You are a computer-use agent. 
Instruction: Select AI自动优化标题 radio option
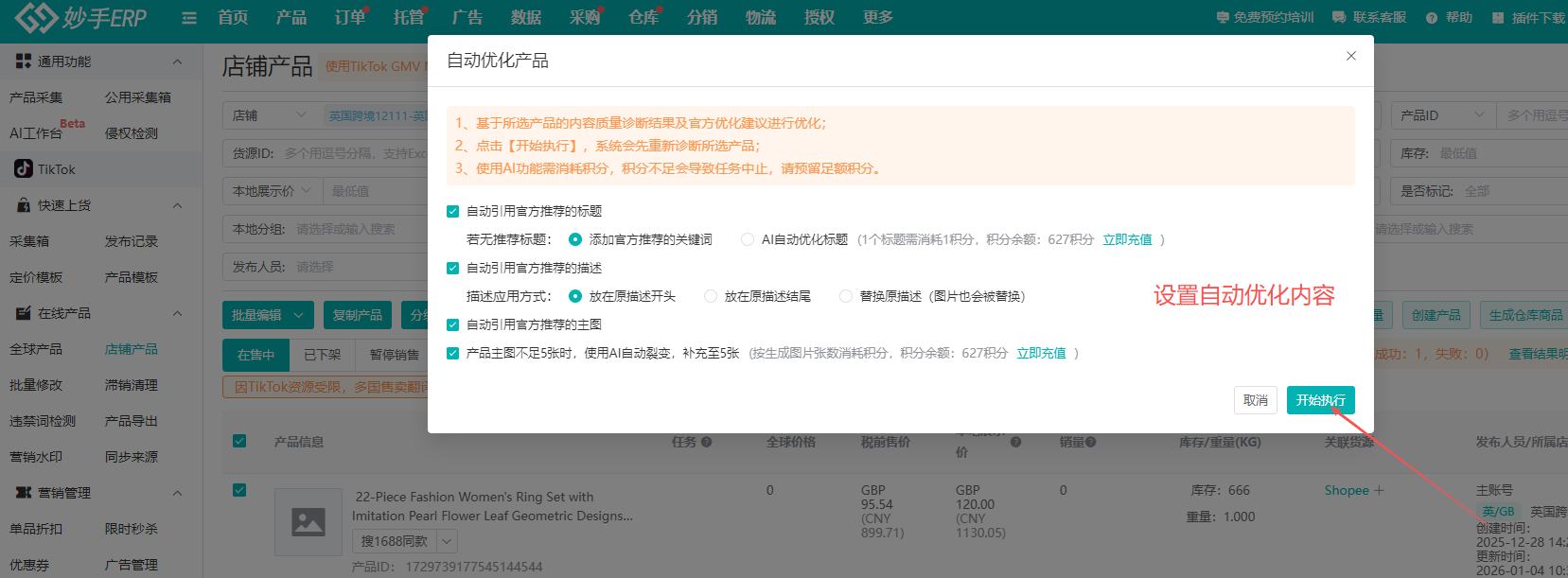coord(748,239)
